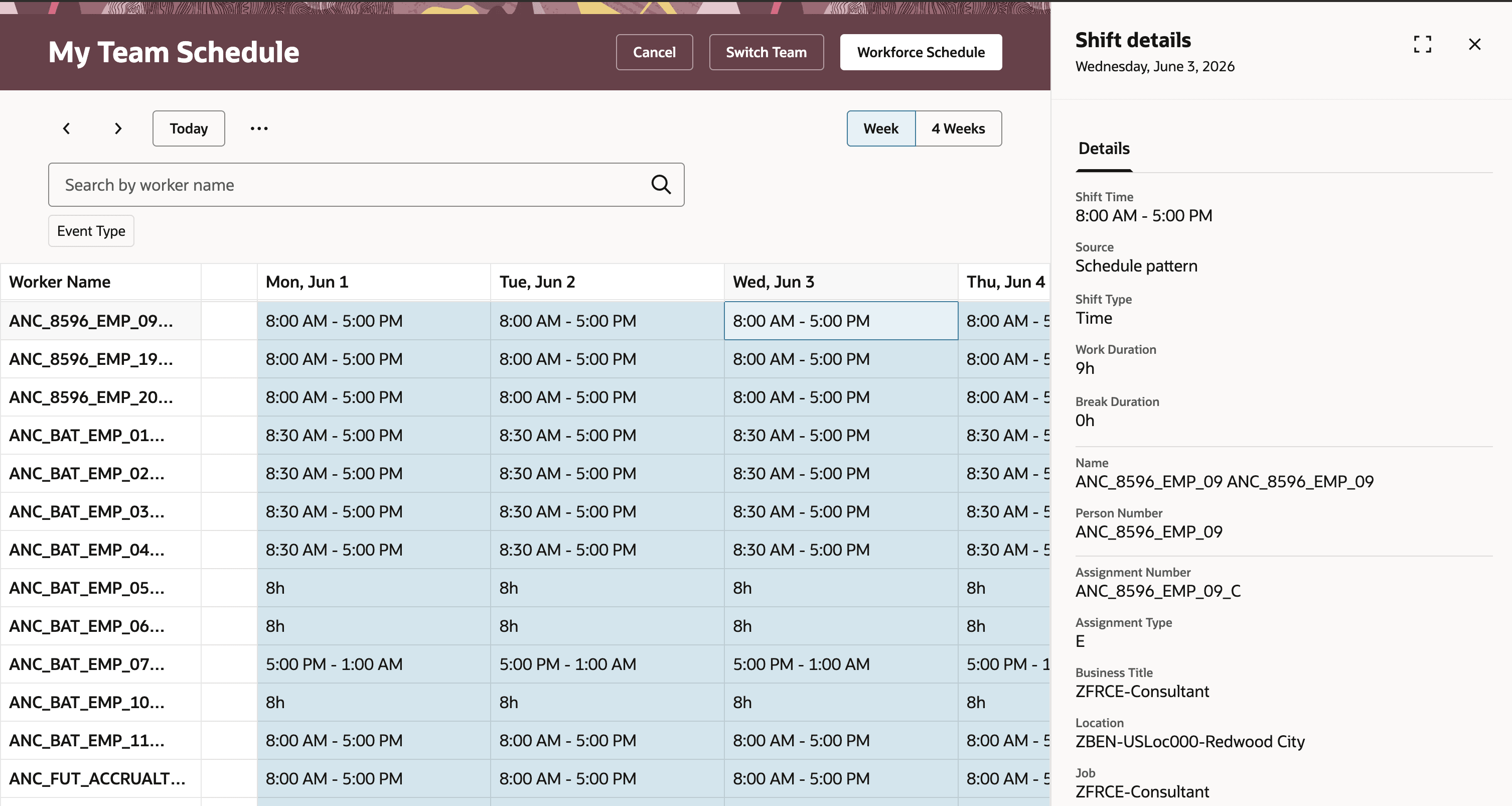Select the Details tab in Shift details

tap(1104, 149)
